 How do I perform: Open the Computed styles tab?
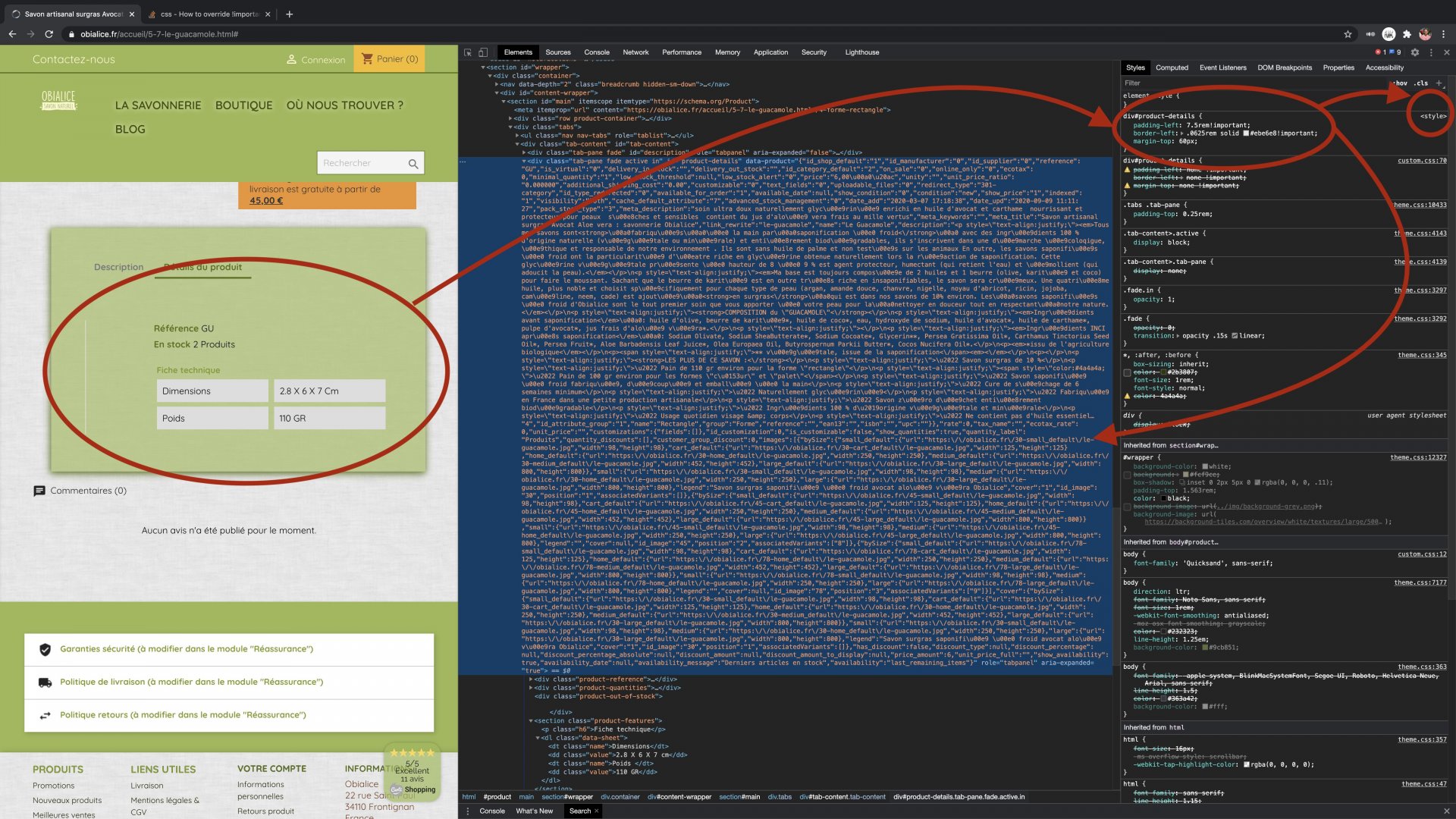pyautogui.click(x=1172, y=67)
